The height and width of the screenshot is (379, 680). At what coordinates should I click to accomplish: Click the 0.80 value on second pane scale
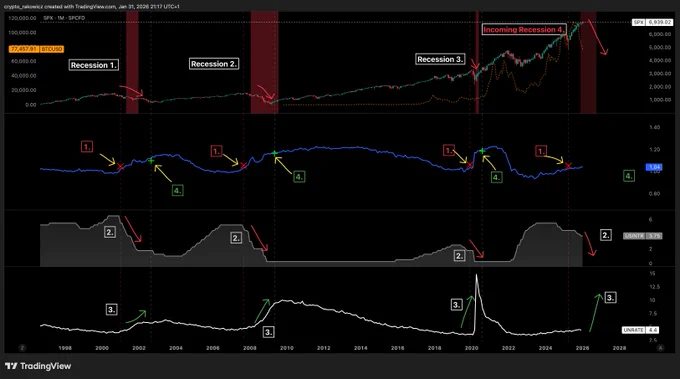pyautogui.click(x=654, y=193)
